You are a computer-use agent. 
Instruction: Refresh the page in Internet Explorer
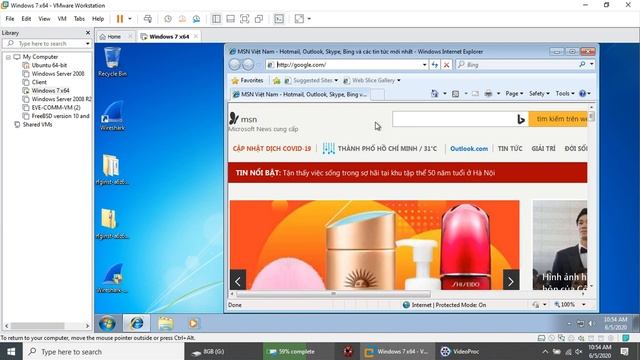click(x=435, y=64)
